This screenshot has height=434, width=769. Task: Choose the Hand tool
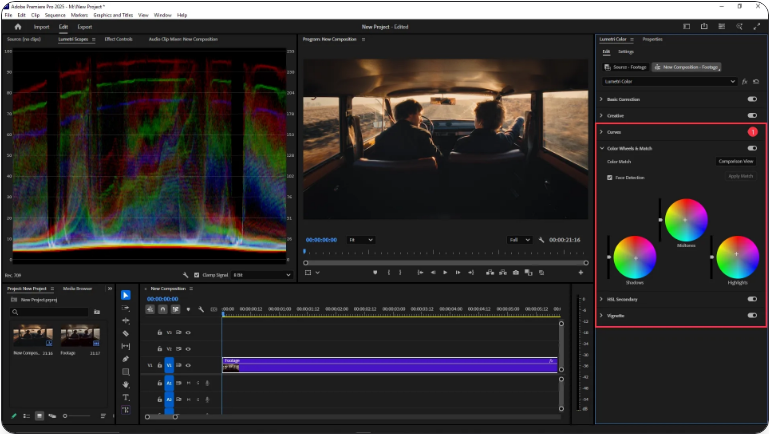pyautogui.click(x=126, y=384)
